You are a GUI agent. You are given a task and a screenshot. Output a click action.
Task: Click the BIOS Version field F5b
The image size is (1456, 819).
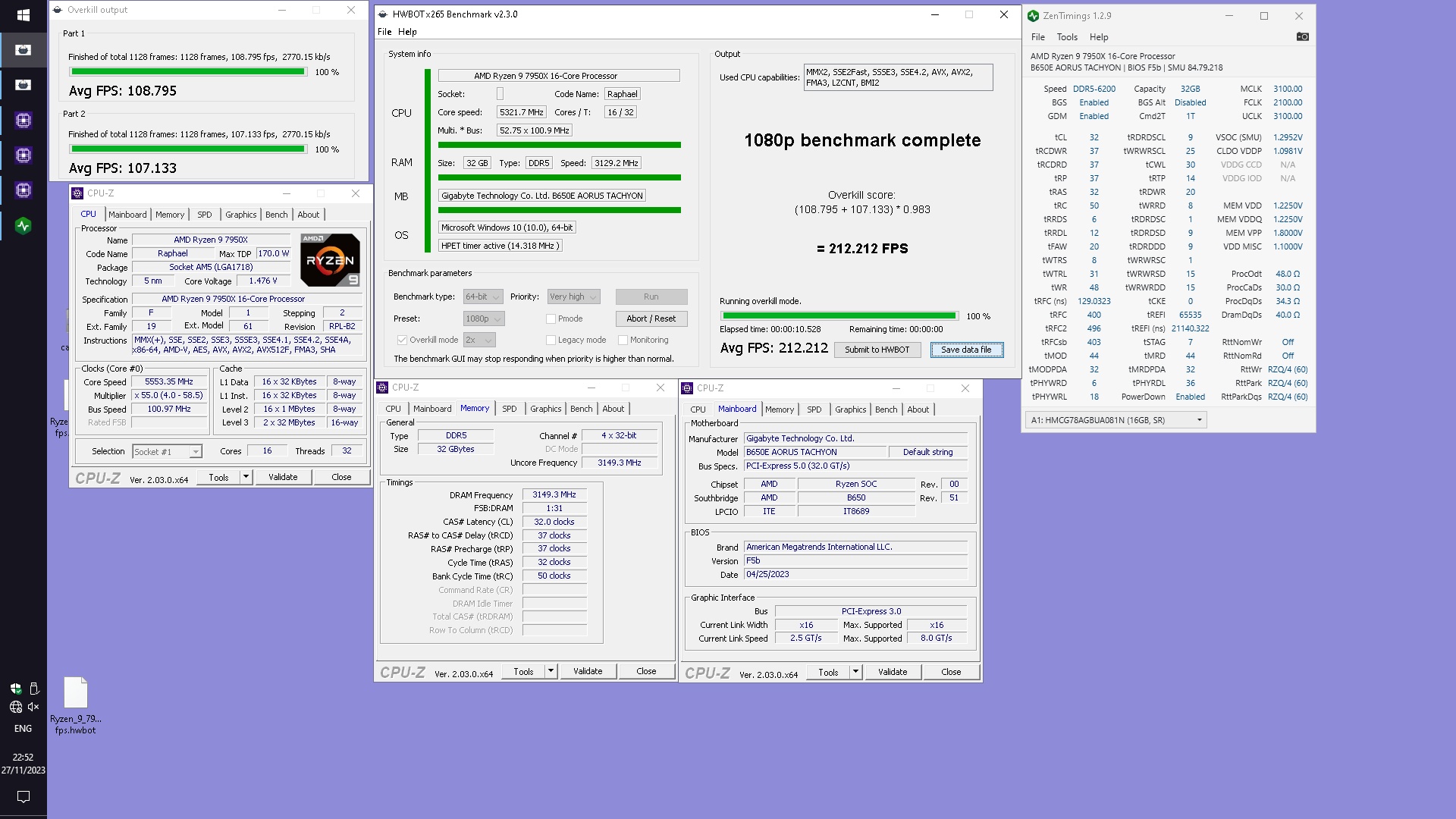(855, 561)
